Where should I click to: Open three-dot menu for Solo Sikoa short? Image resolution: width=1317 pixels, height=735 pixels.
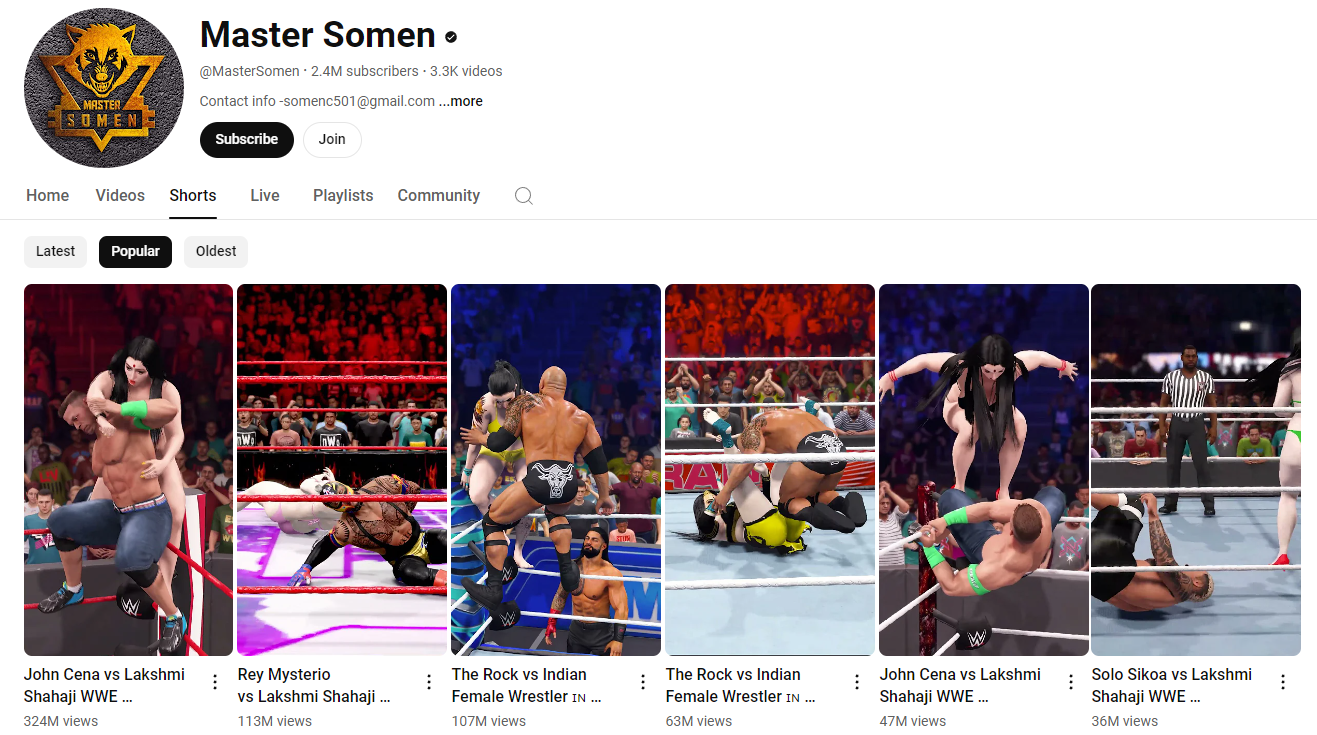pyautogui.click(x=1283, y=682)
